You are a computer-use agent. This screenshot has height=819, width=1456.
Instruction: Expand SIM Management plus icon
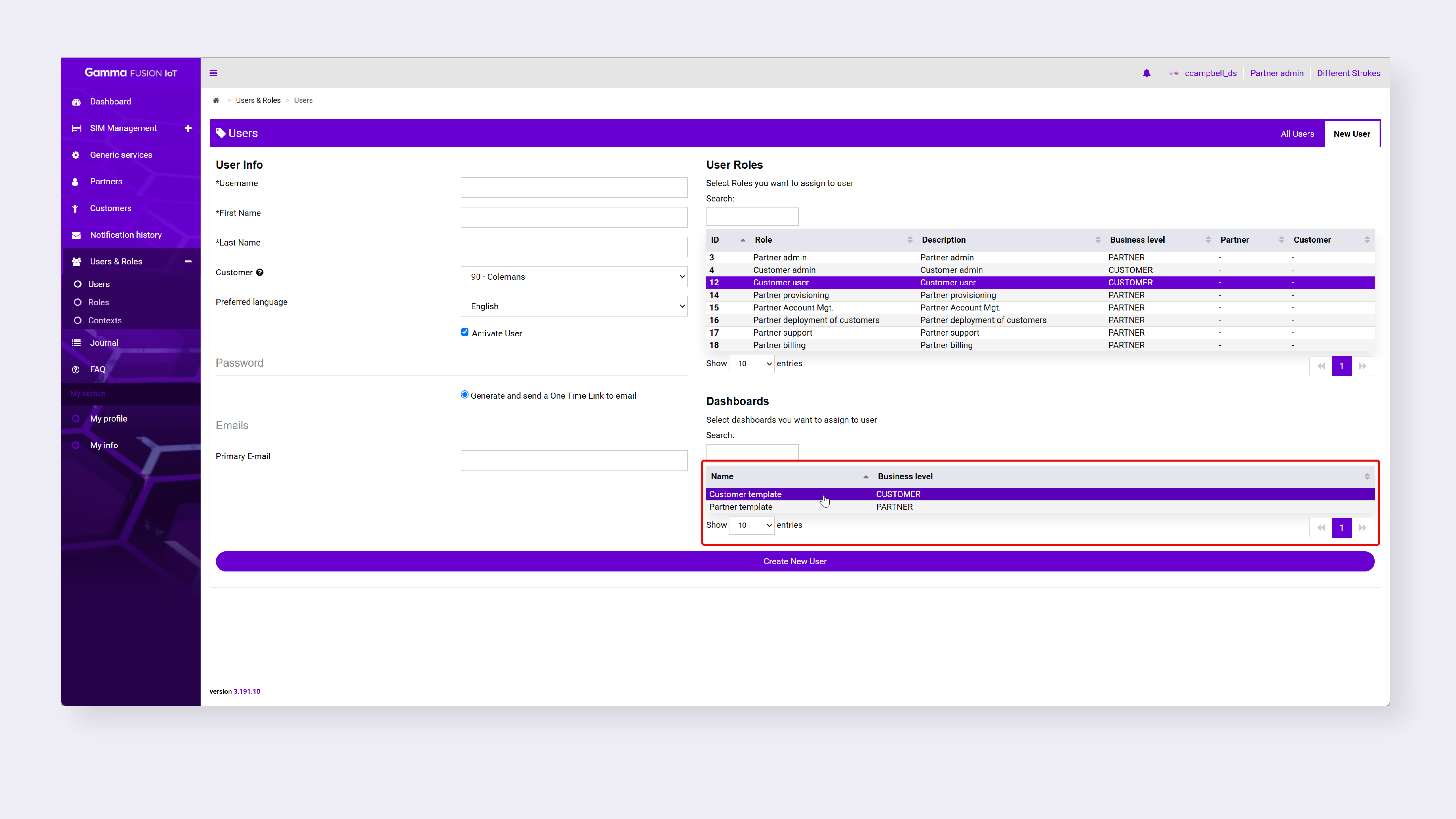click(x=188, y=128)
